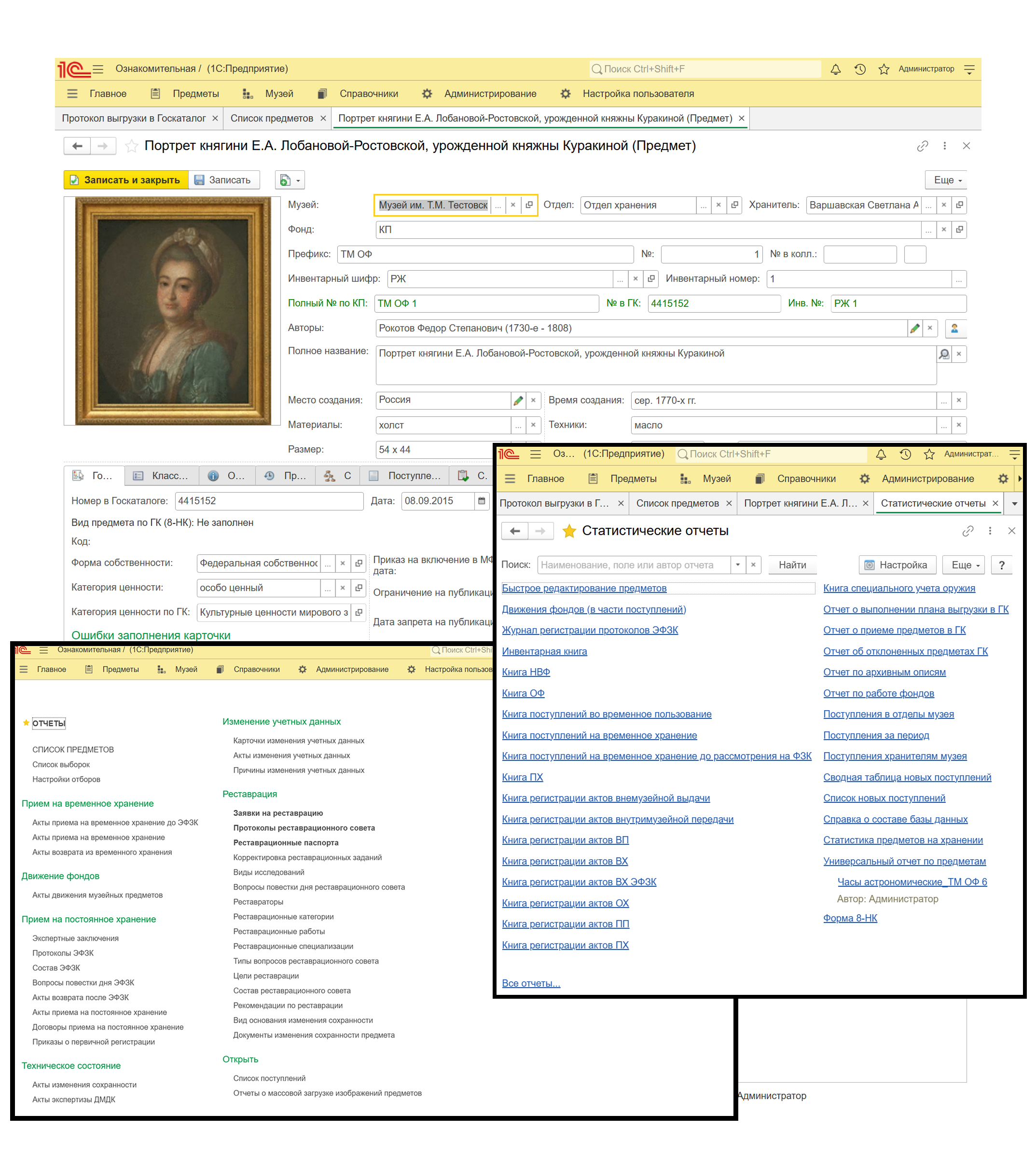Click the magnifier icon beside Полное название
The height and width of the screenshot is (1156, 1036).
(944, 354)
